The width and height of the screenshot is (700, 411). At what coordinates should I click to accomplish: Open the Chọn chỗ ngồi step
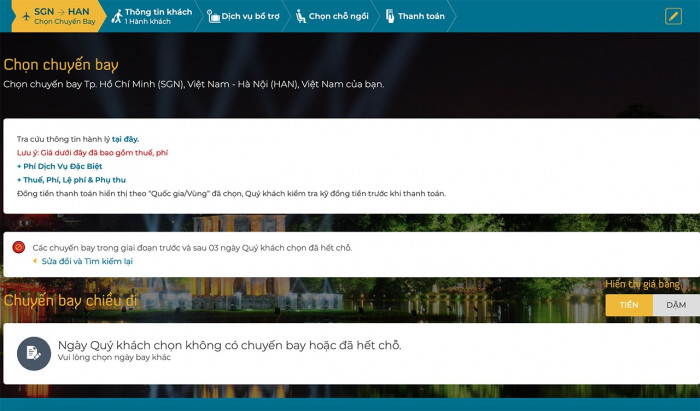340,16
